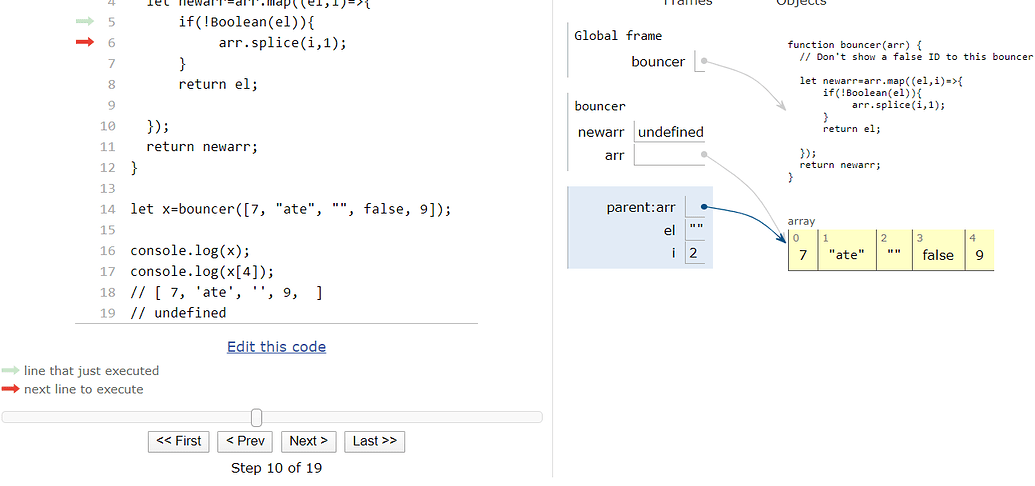
Task: Go to the first step with << First
Action: pos(178,441)
